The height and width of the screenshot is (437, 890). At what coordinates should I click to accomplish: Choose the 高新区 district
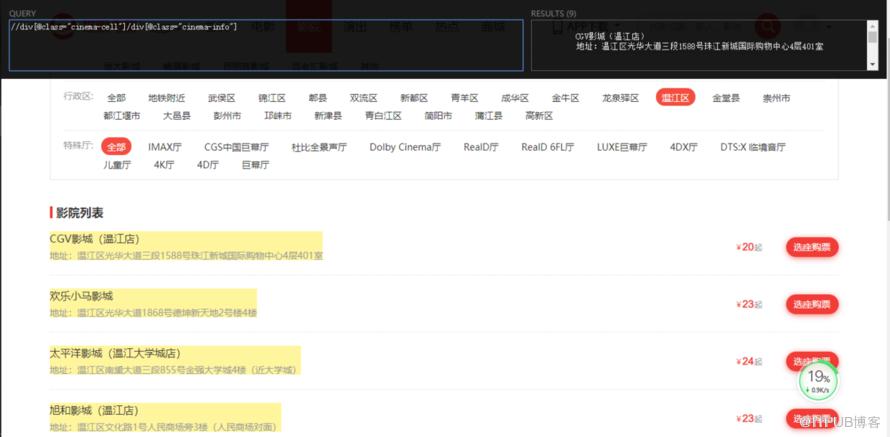point(539,116)
